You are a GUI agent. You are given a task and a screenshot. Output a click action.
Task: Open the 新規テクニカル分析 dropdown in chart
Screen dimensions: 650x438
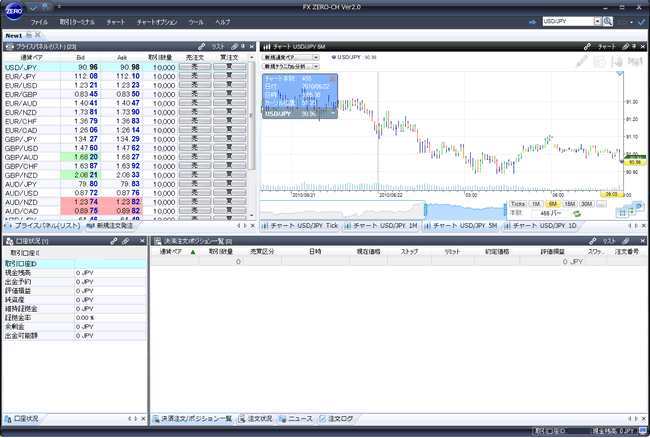coord(291,66)
